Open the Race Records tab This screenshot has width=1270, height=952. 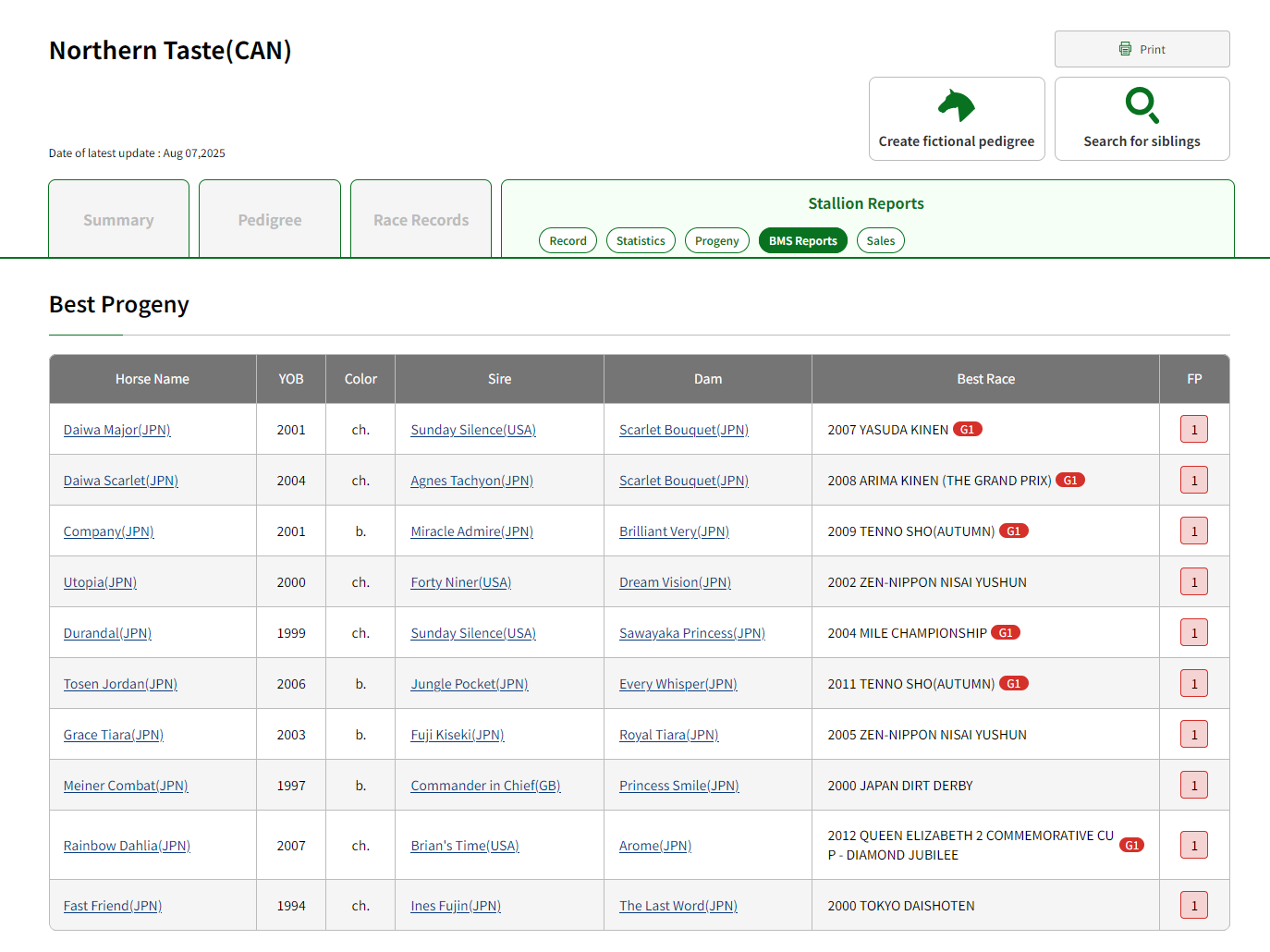421,219
